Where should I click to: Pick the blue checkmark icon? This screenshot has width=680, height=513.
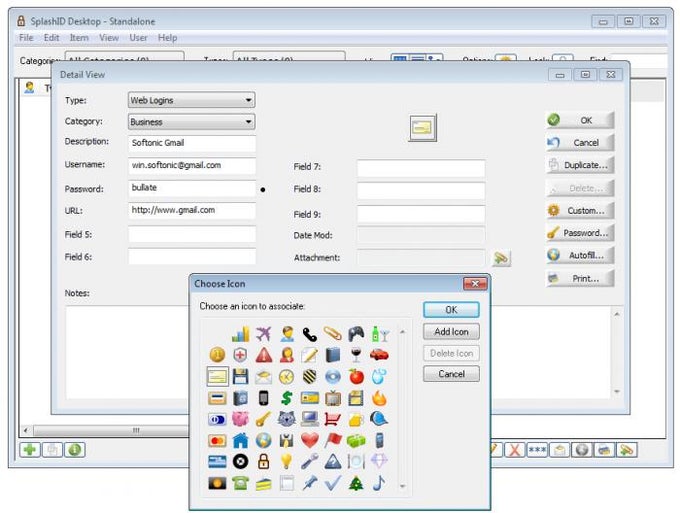click(x=333, y=483)
